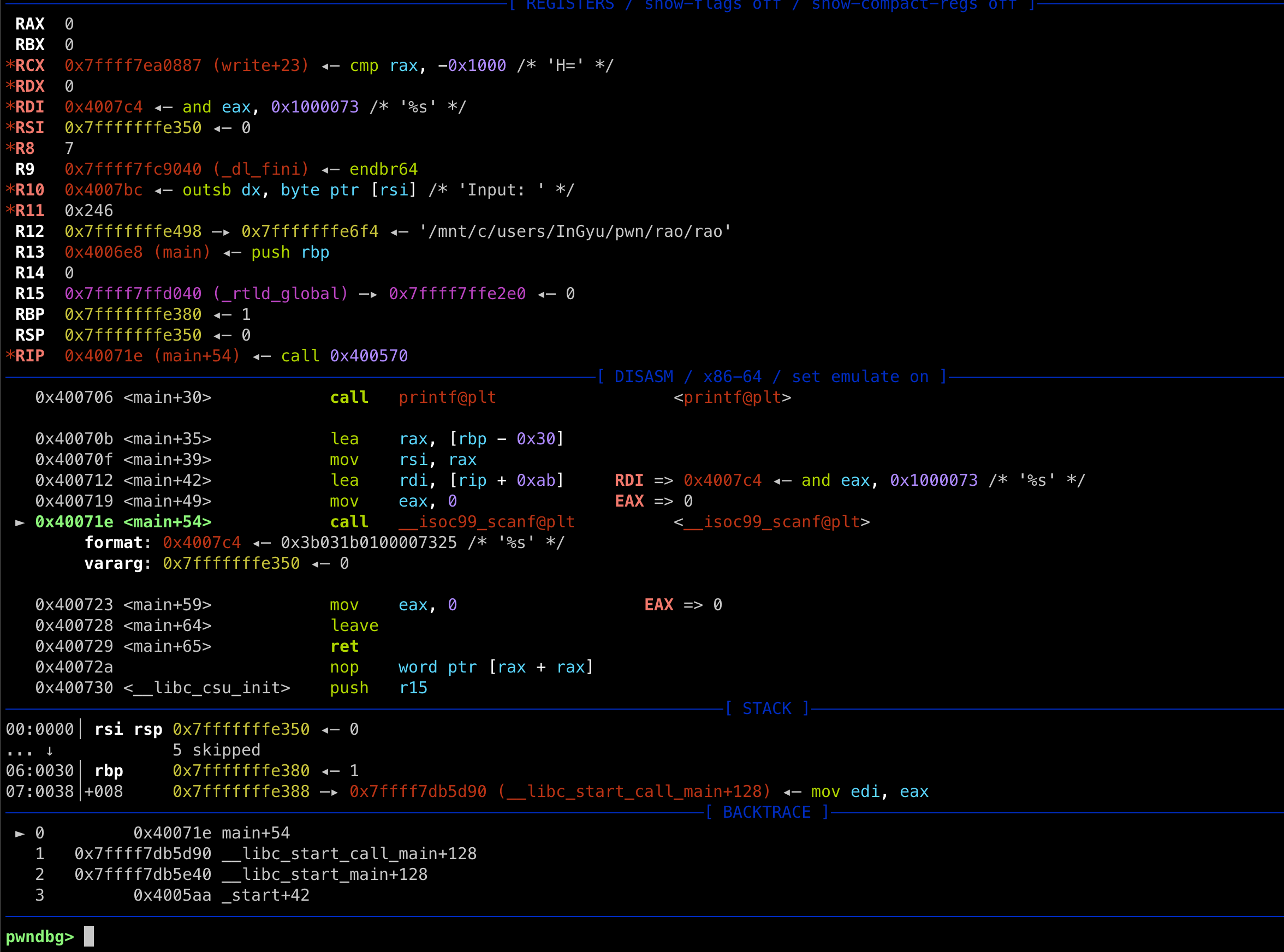Screen dimensions: 1284x952
Task: Click the backtrace frame 0 arrow marker
Action: 20,834
